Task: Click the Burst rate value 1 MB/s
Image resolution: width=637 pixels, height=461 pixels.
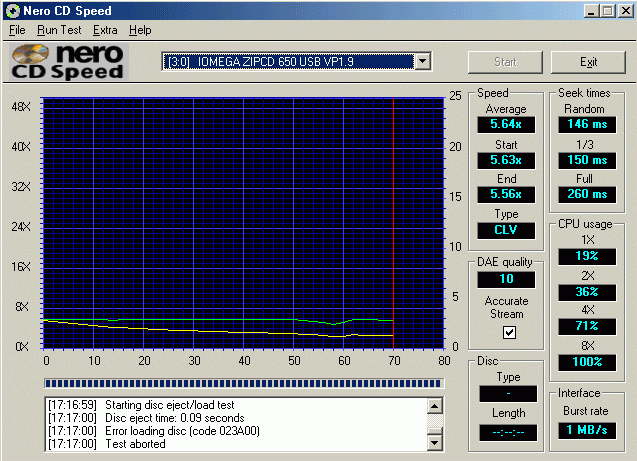Action: point(587,430)
